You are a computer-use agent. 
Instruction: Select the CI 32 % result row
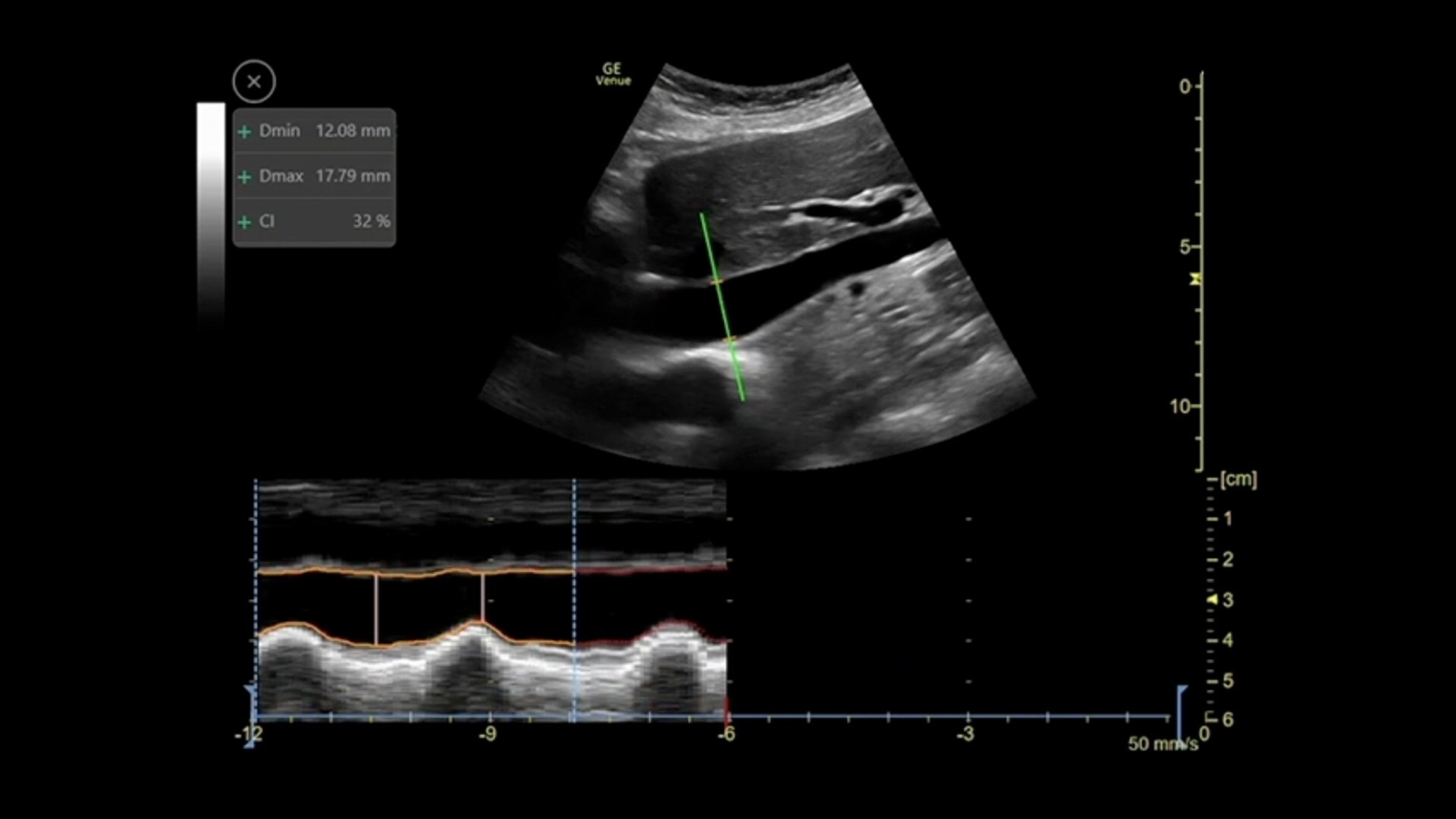[314, 221]
